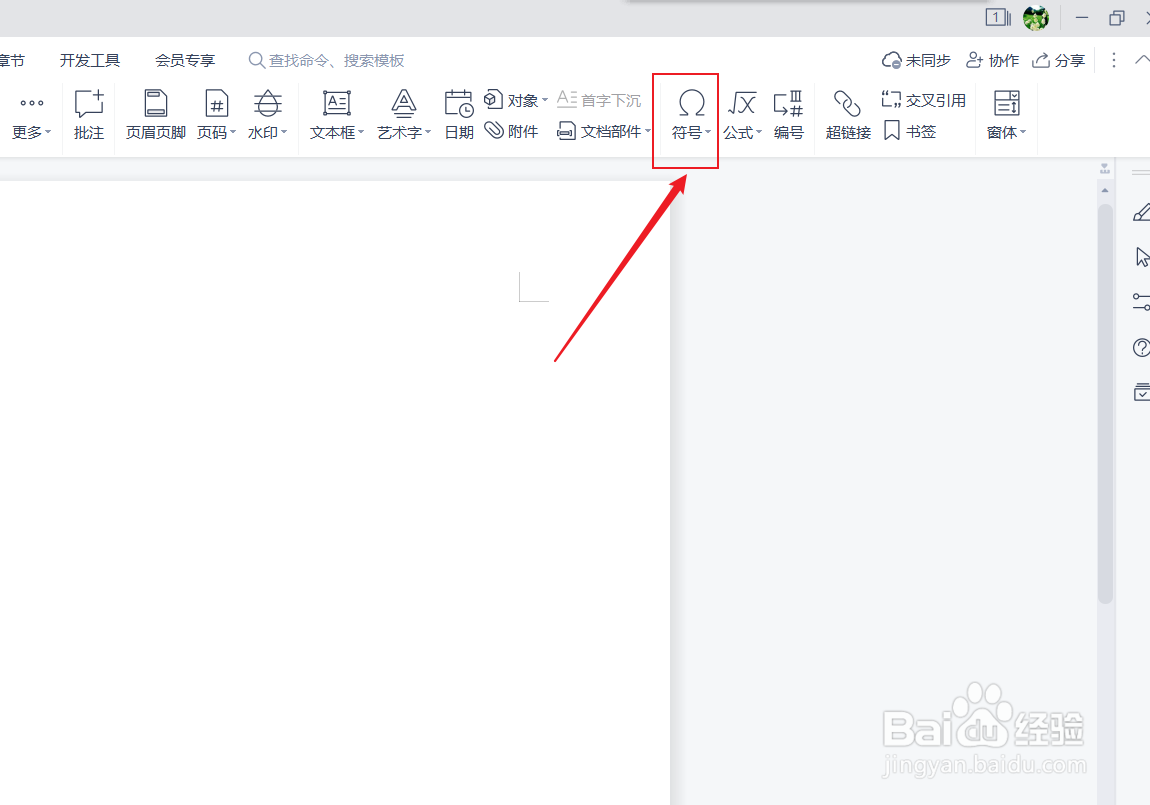Click the blank document page
Image resolution: width=1150 pixels, height=805 pixels.
(334, 491)
